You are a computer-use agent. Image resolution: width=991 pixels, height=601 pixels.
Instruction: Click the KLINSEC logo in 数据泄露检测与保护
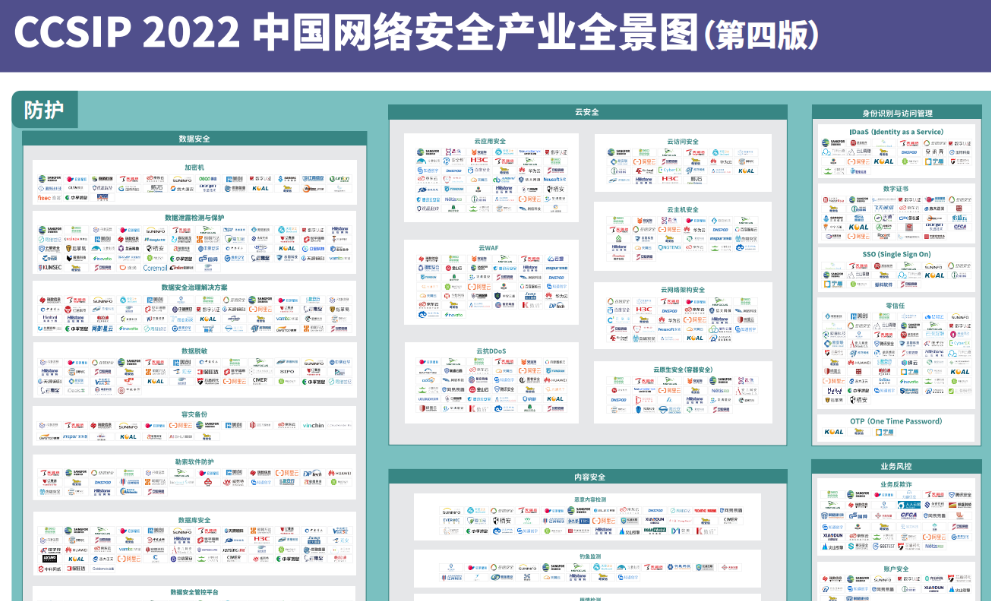(x=49, y=268)
